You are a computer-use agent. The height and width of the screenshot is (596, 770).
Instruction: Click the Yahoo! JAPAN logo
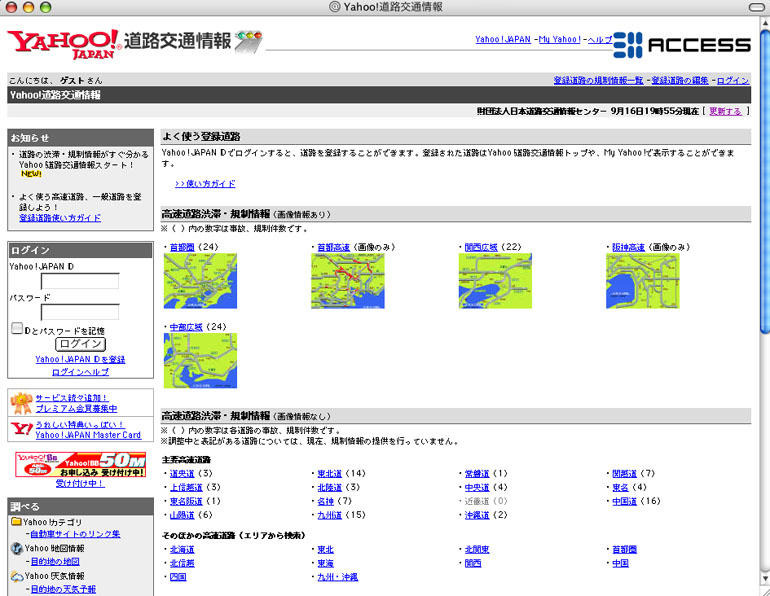click(x=64, y=44)
